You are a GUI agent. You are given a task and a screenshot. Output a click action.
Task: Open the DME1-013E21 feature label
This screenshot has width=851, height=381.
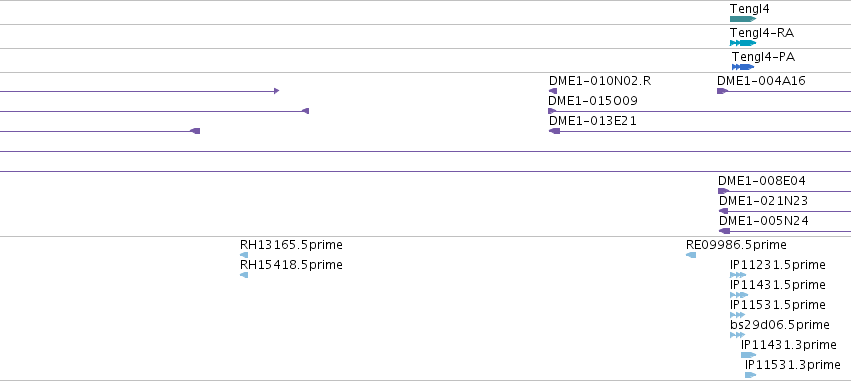(593, 121)
